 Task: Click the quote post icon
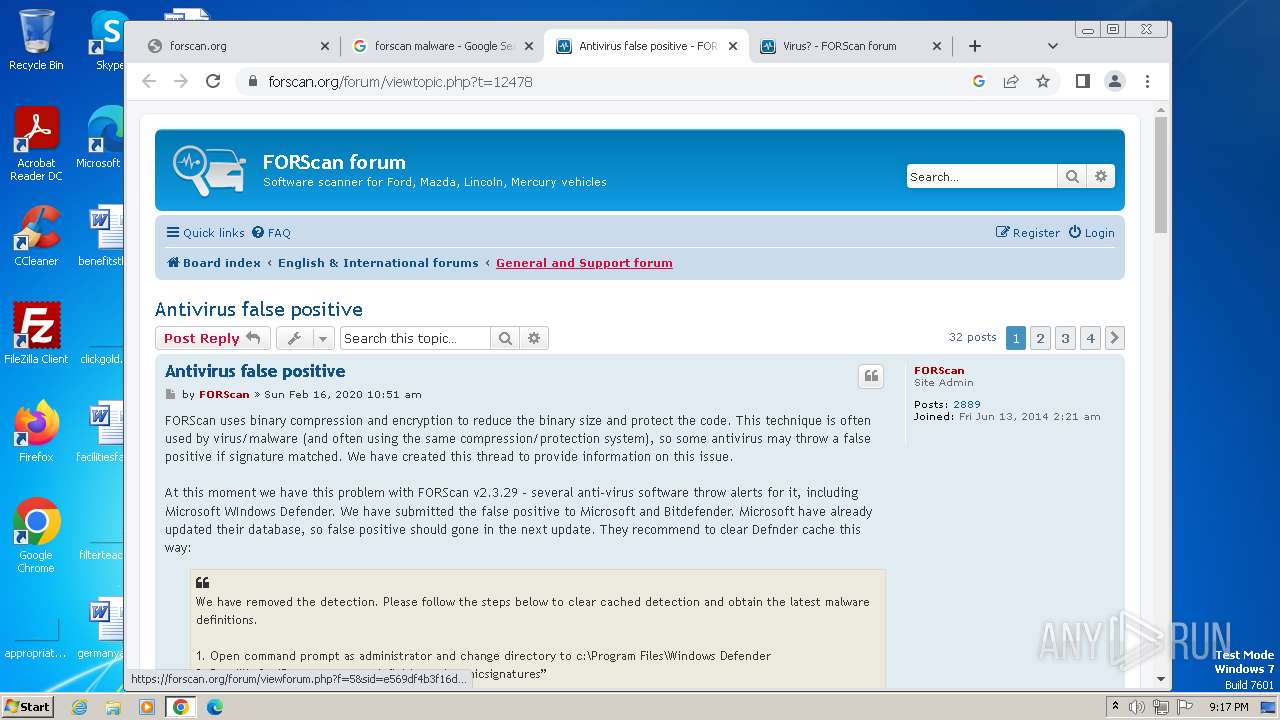point(871,376)
